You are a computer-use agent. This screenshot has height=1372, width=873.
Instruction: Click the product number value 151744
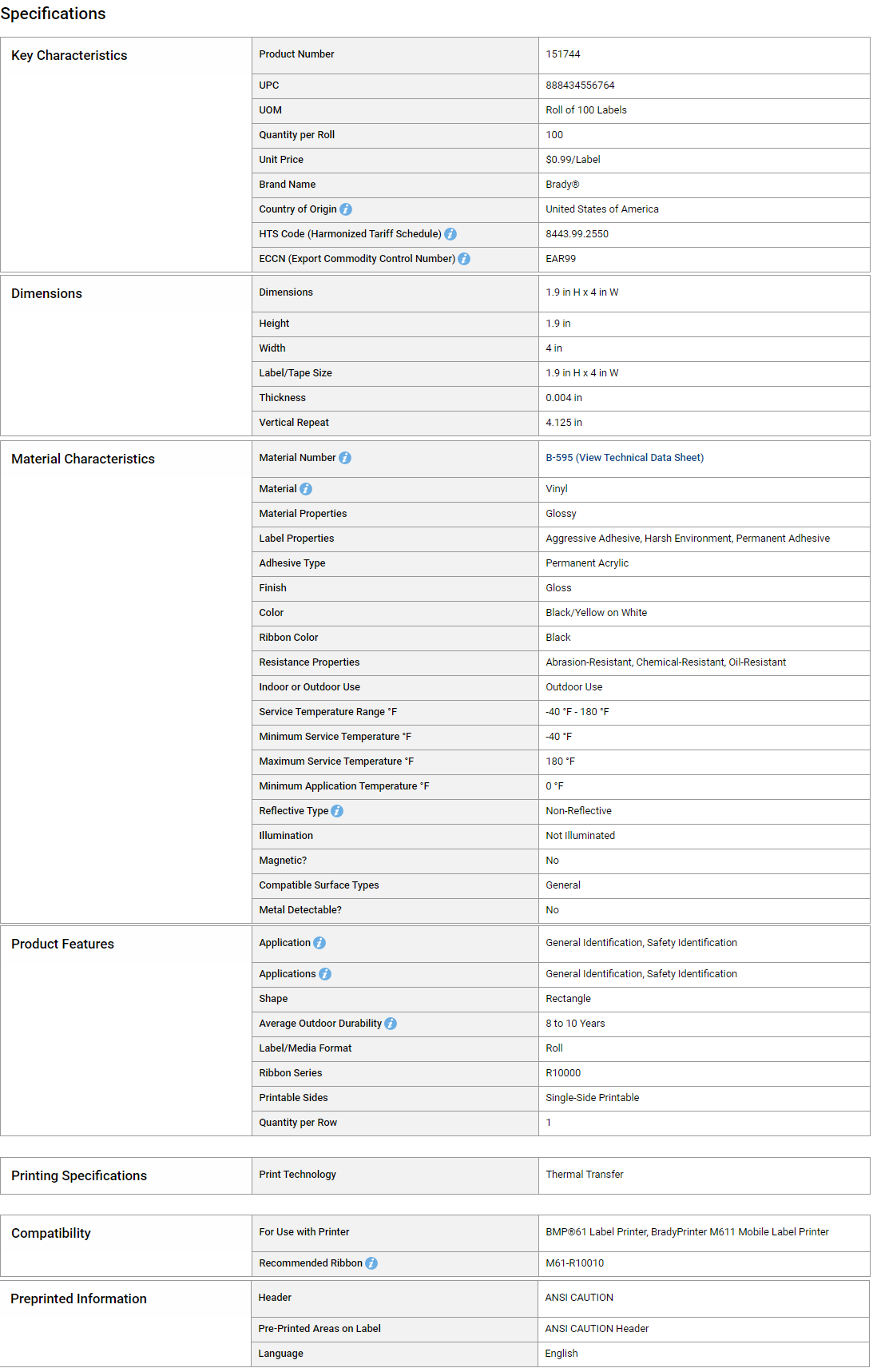point(563,54)
